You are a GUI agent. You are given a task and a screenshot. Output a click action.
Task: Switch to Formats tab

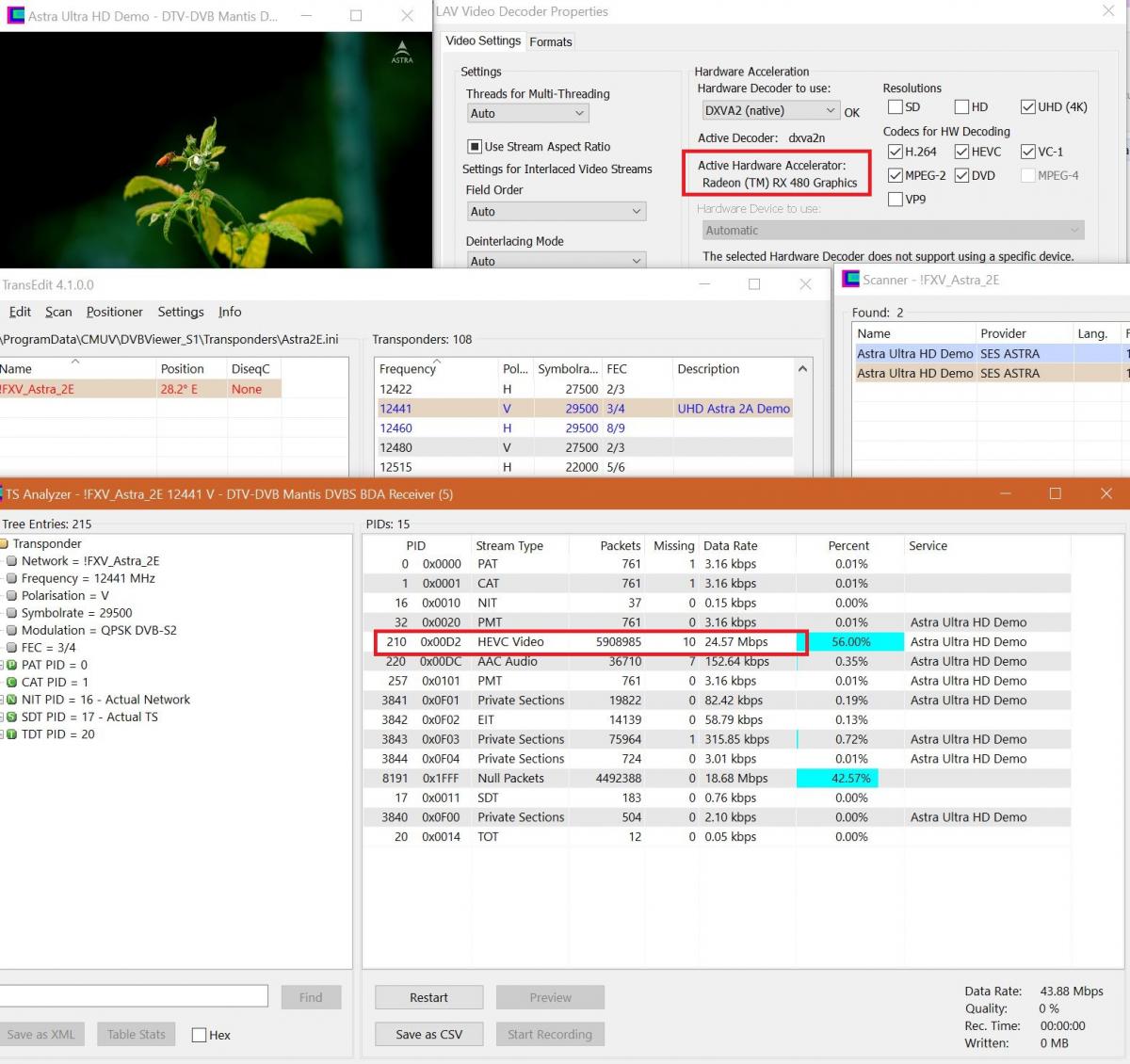coord(551,42)
